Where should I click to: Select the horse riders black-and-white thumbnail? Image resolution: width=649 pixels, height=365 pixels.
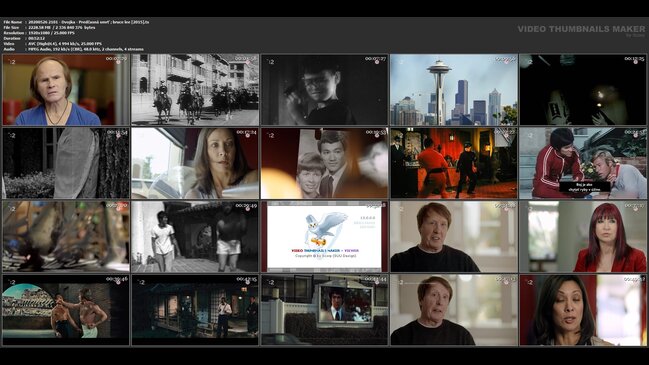click(x=195, y=90)
